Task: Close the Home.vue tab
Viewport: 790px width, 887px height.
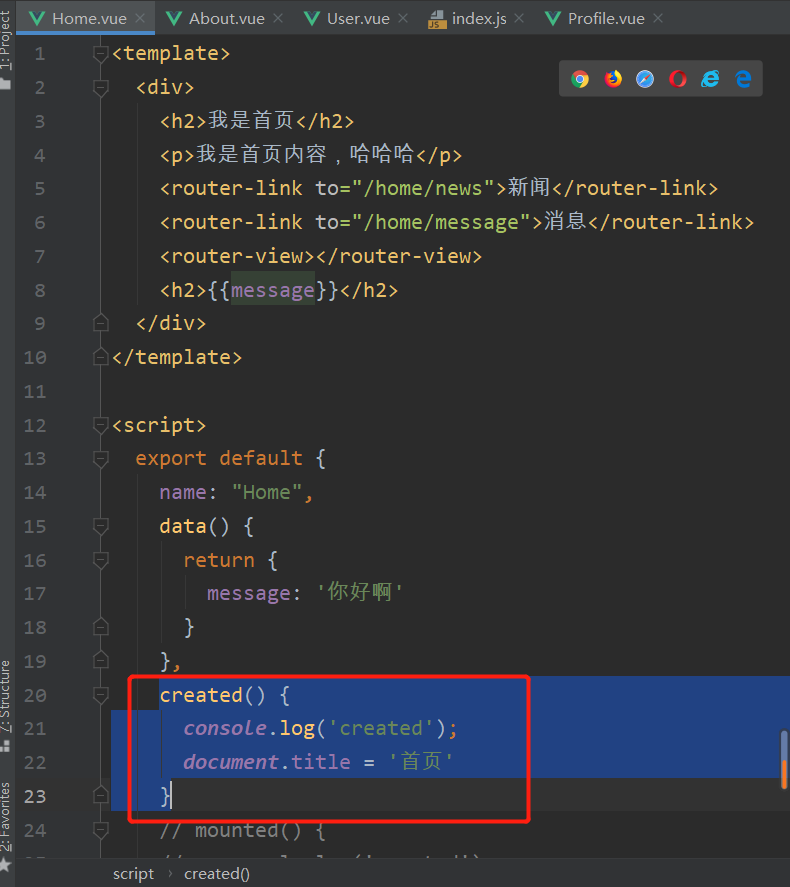Action: [x=140, y=18]
